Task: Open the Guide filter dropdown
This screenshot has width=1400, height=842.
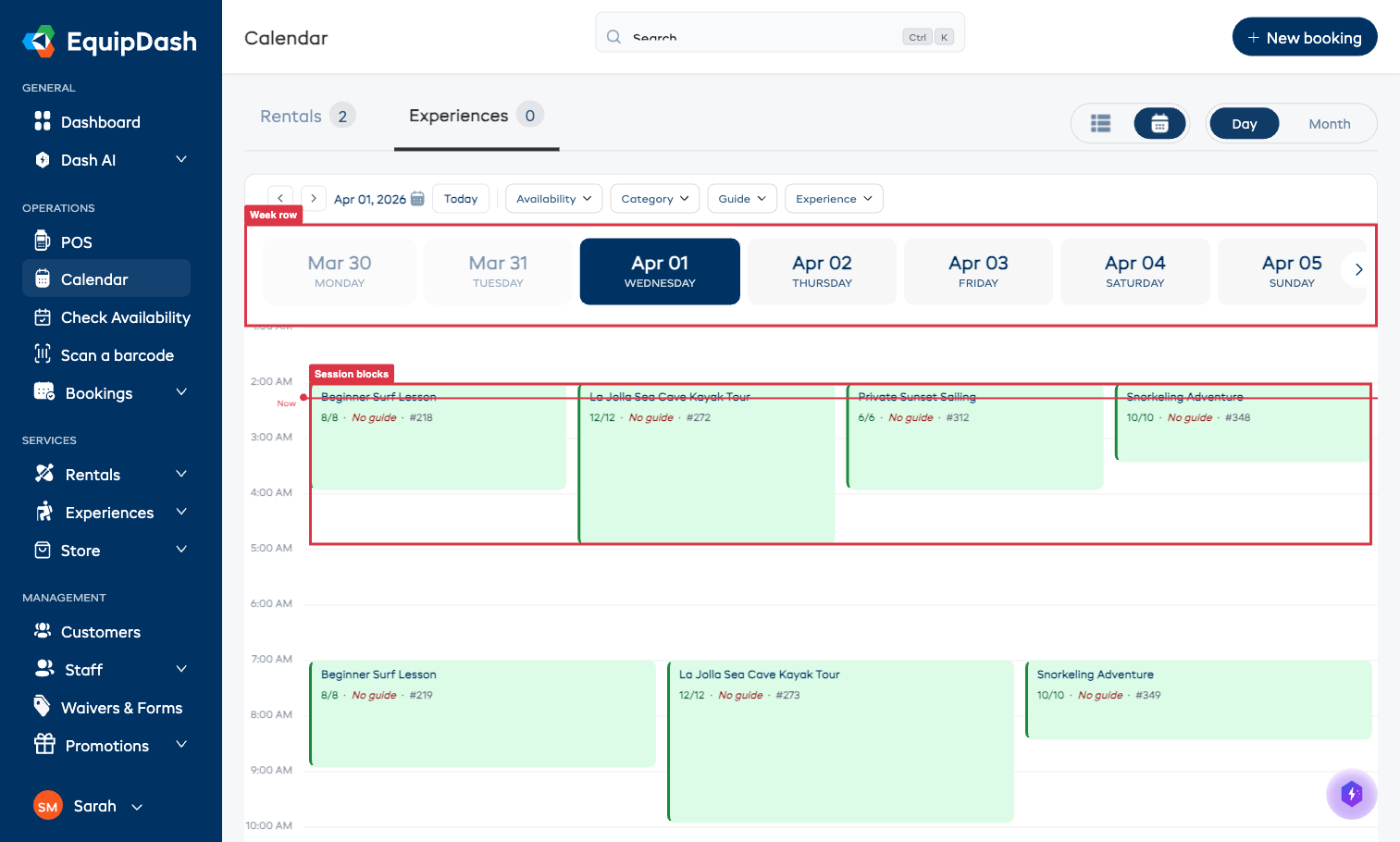Action: [741, 198]
